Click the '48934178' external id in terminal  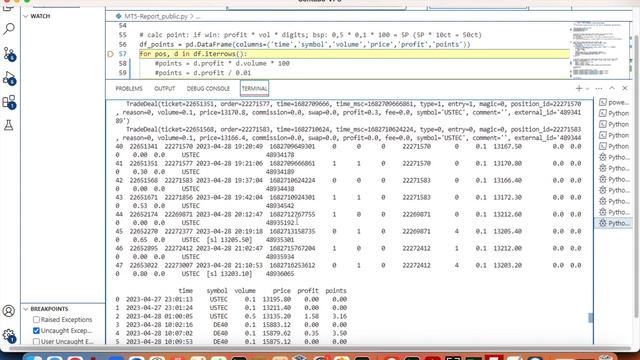280,155
